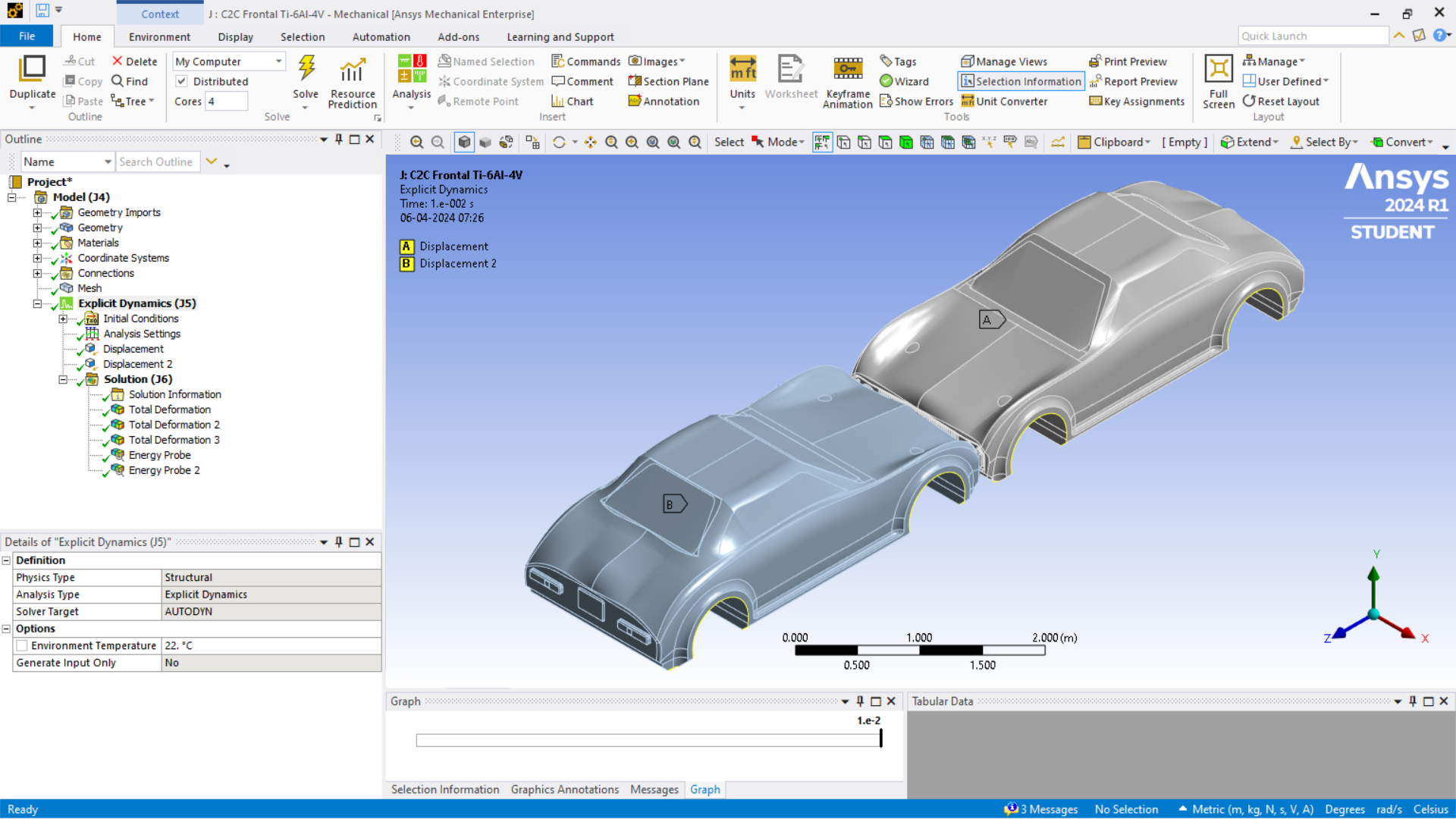The height and width of the screenshot is (819, 1456).
Task: Pin the Details panel
Action: [339, 541]
